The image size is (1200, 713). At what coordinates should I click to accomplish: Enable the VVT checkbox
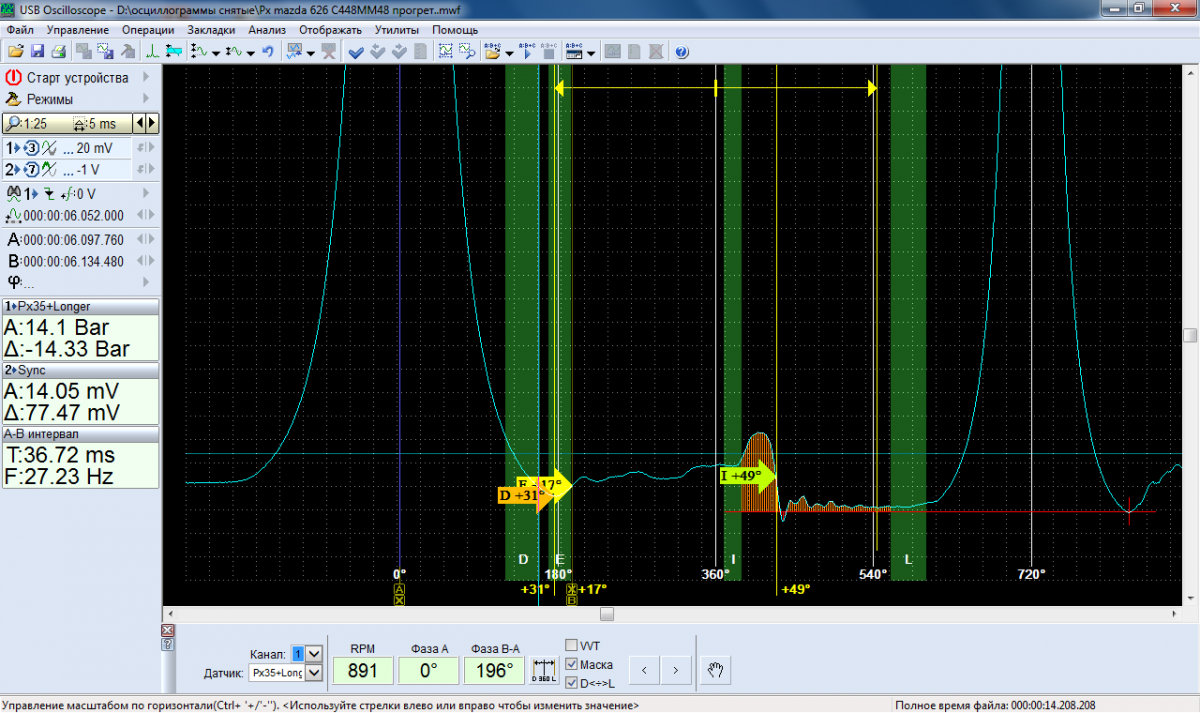click(572, 646)
